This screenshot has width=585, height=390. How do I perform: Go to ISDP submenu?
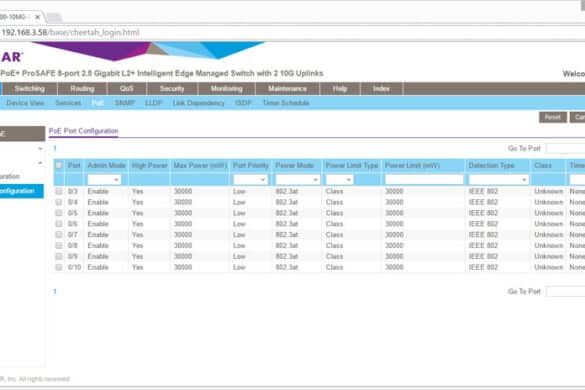pyautogui.click(x=243, y=103)
